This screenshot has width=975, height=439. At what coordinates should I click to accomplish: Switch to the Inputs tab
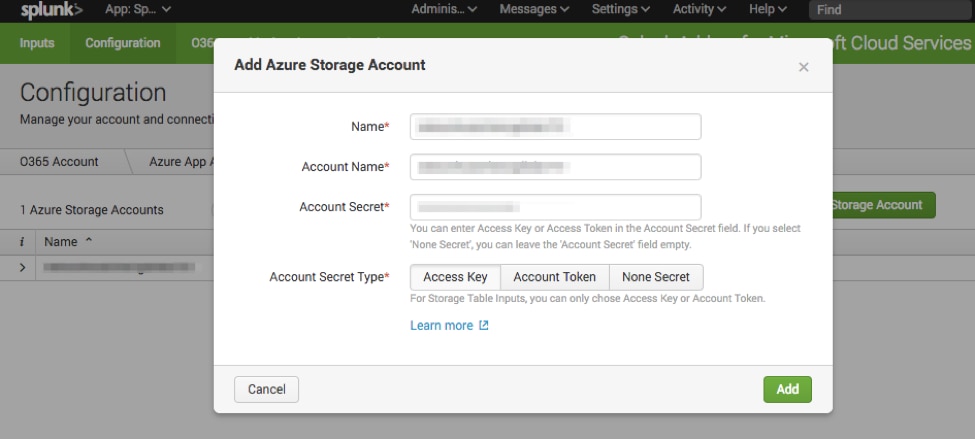pos(37,43)
